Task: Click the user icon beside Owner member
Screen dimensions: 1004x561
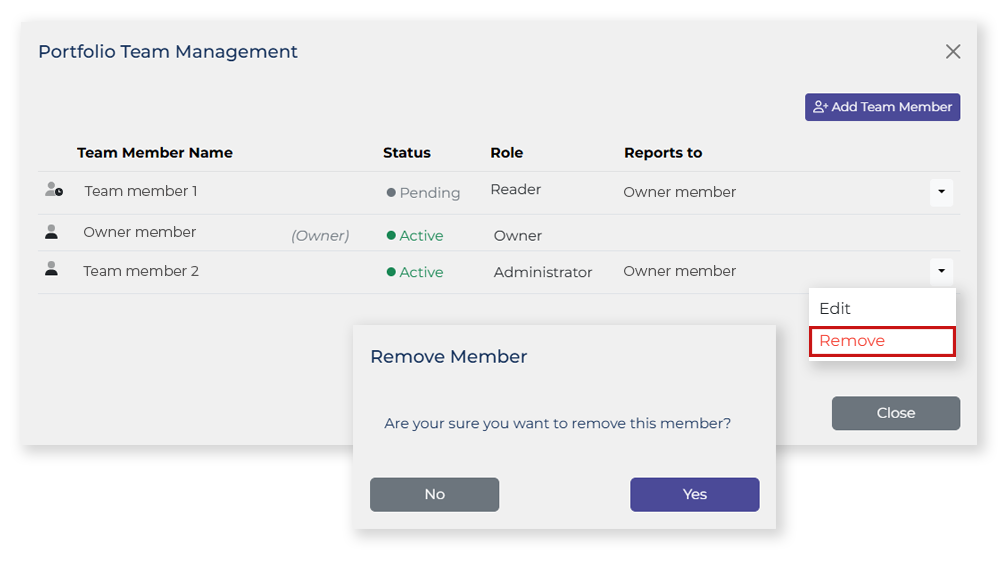Action: [x=51, y=232]
